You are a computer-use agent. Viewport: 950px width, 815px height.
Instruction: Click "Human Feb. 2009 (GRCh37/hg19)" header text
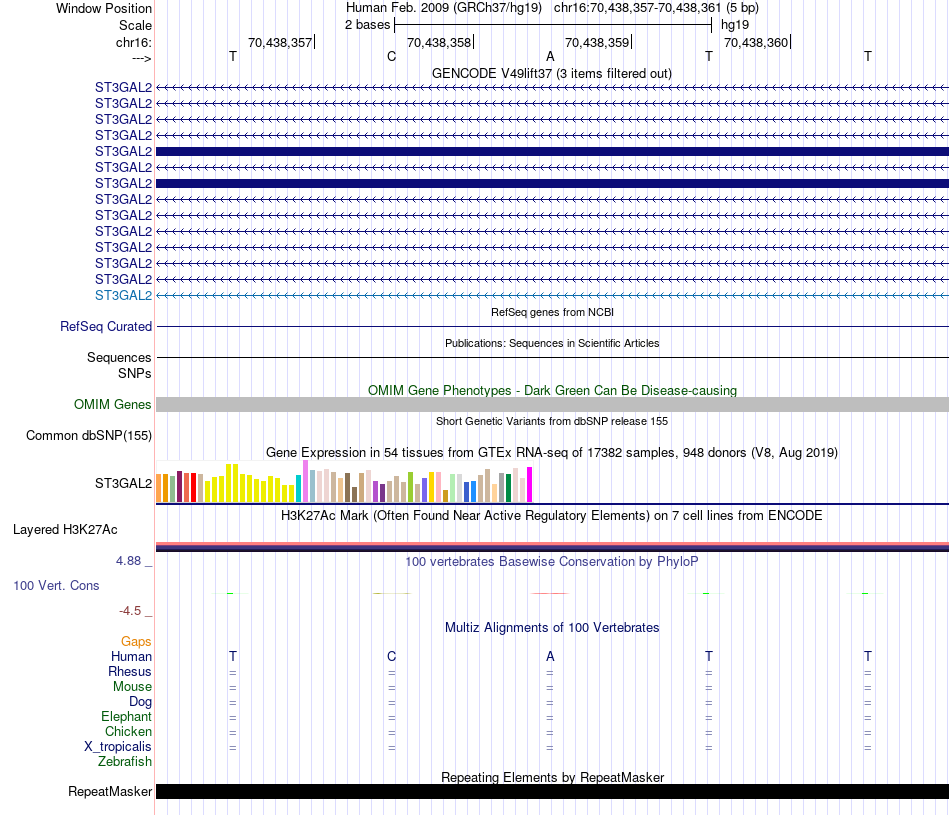pyautogui.click(x=443, y=8)
